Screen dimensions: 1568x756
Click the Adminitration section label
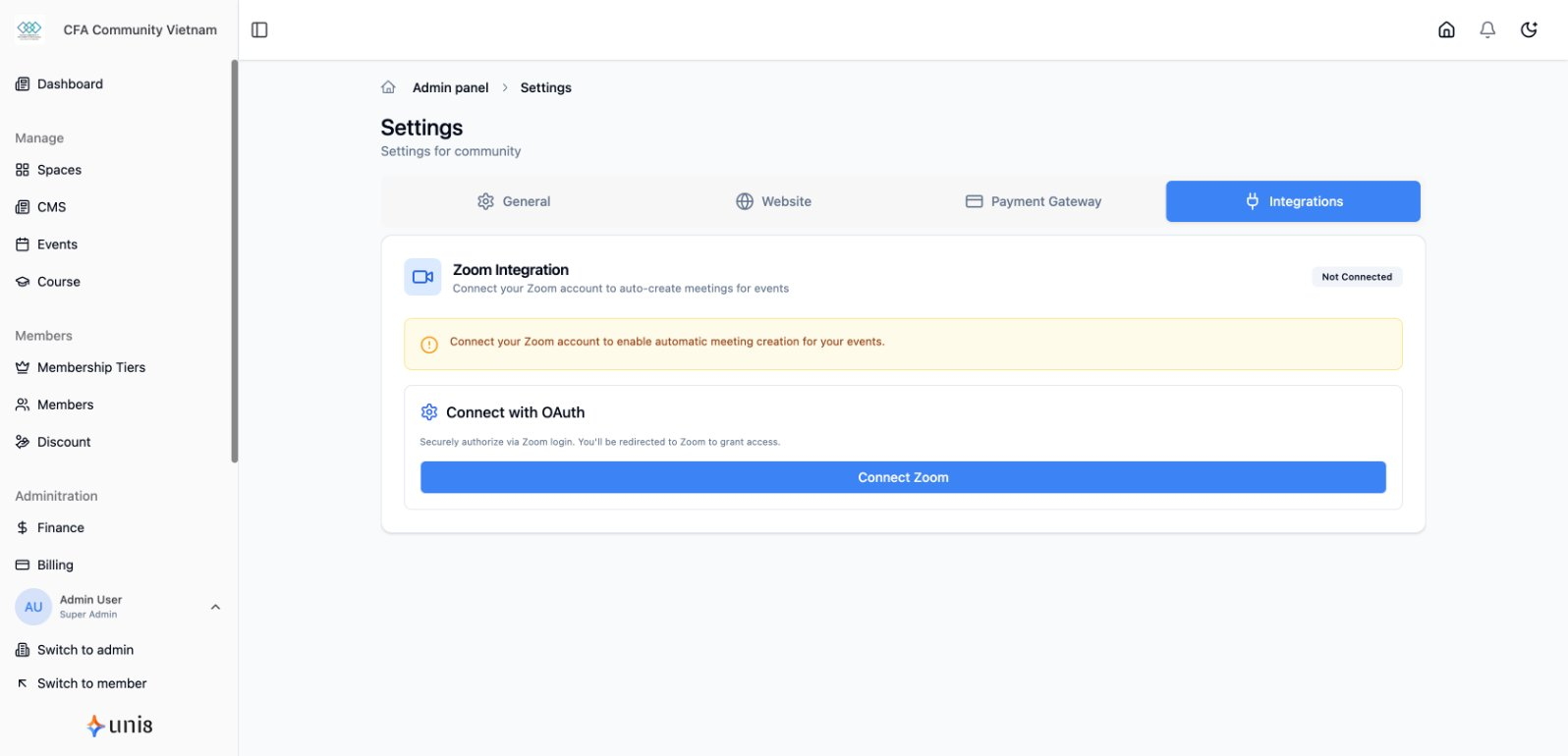[x=56, y=496]
